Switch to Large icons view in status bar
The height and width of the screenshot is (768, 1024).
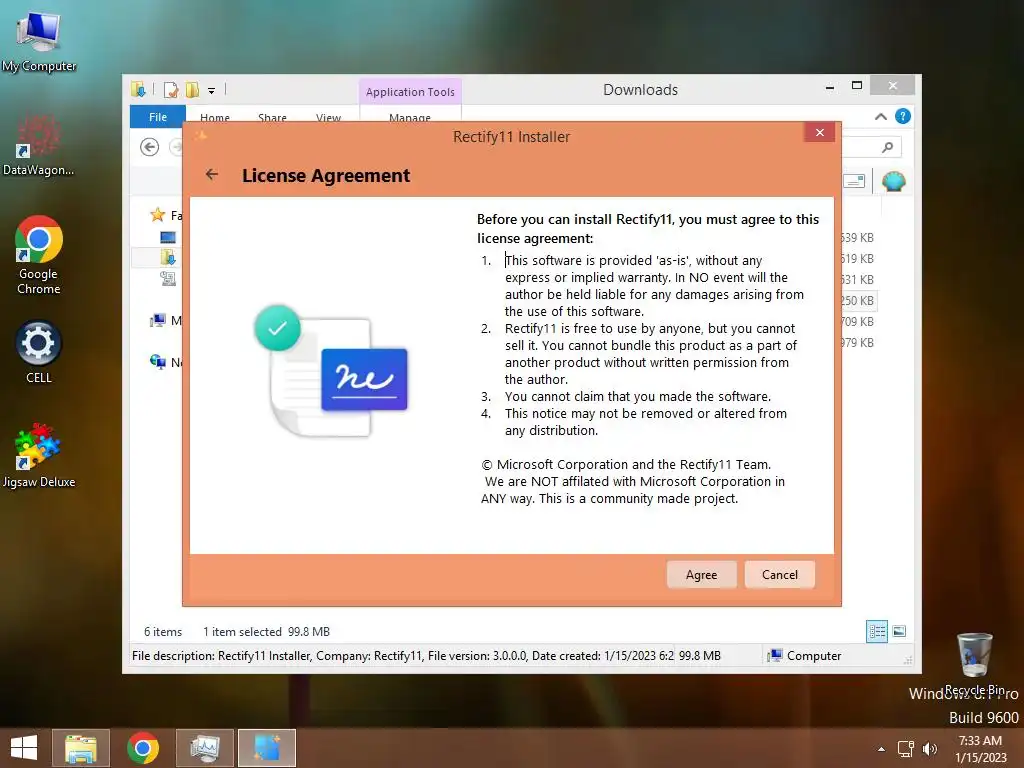pyautogui.click(x=899, y=631)
